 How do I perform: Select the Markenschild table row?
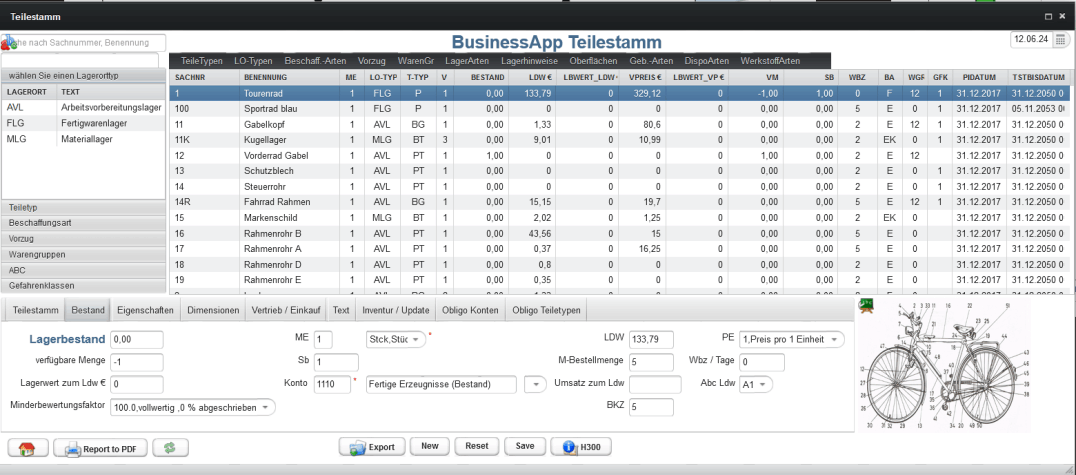click(620, 218)
